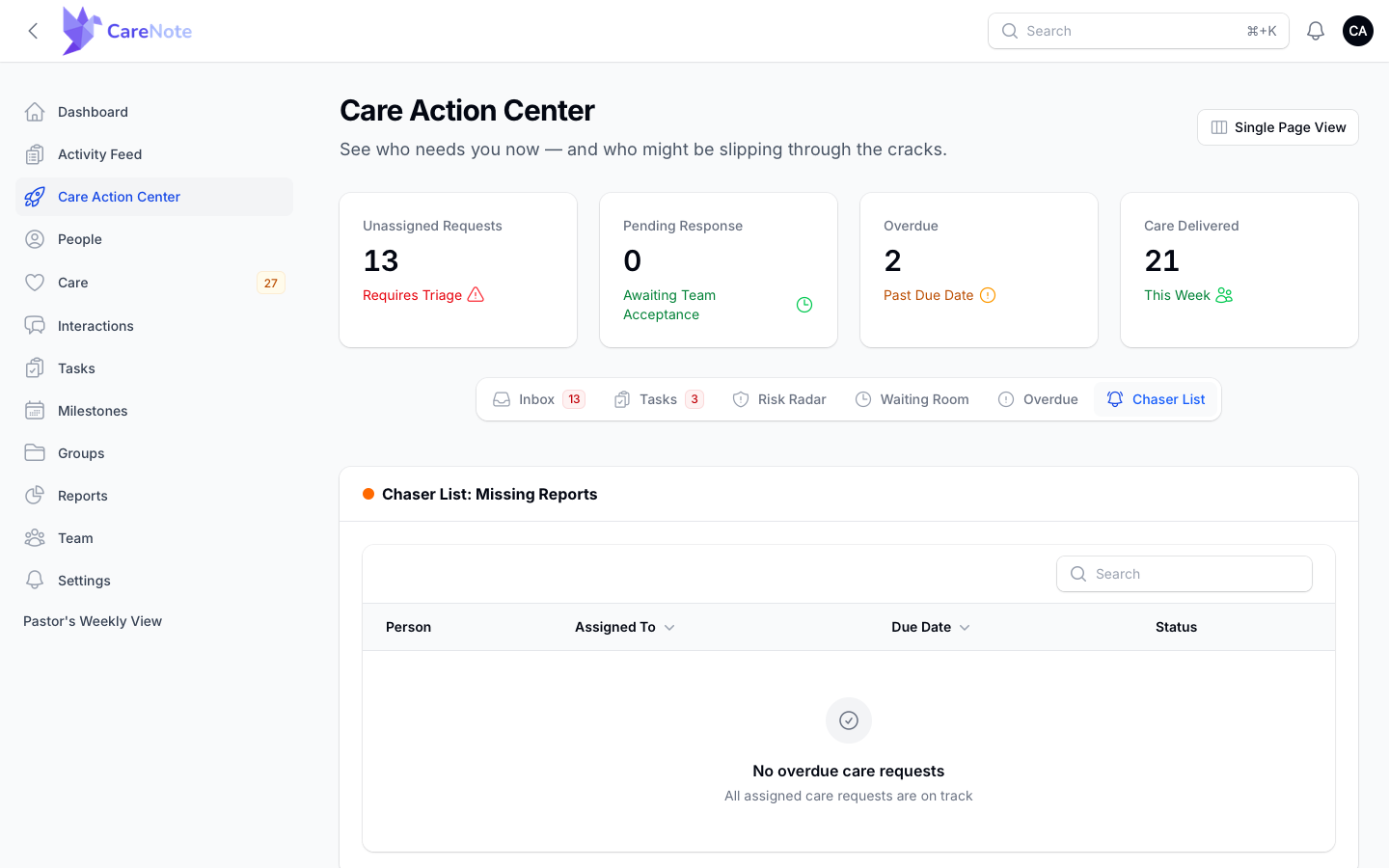Click the This Week people icon
This screenshot has height=868, width=1389.
point(1224,295)
